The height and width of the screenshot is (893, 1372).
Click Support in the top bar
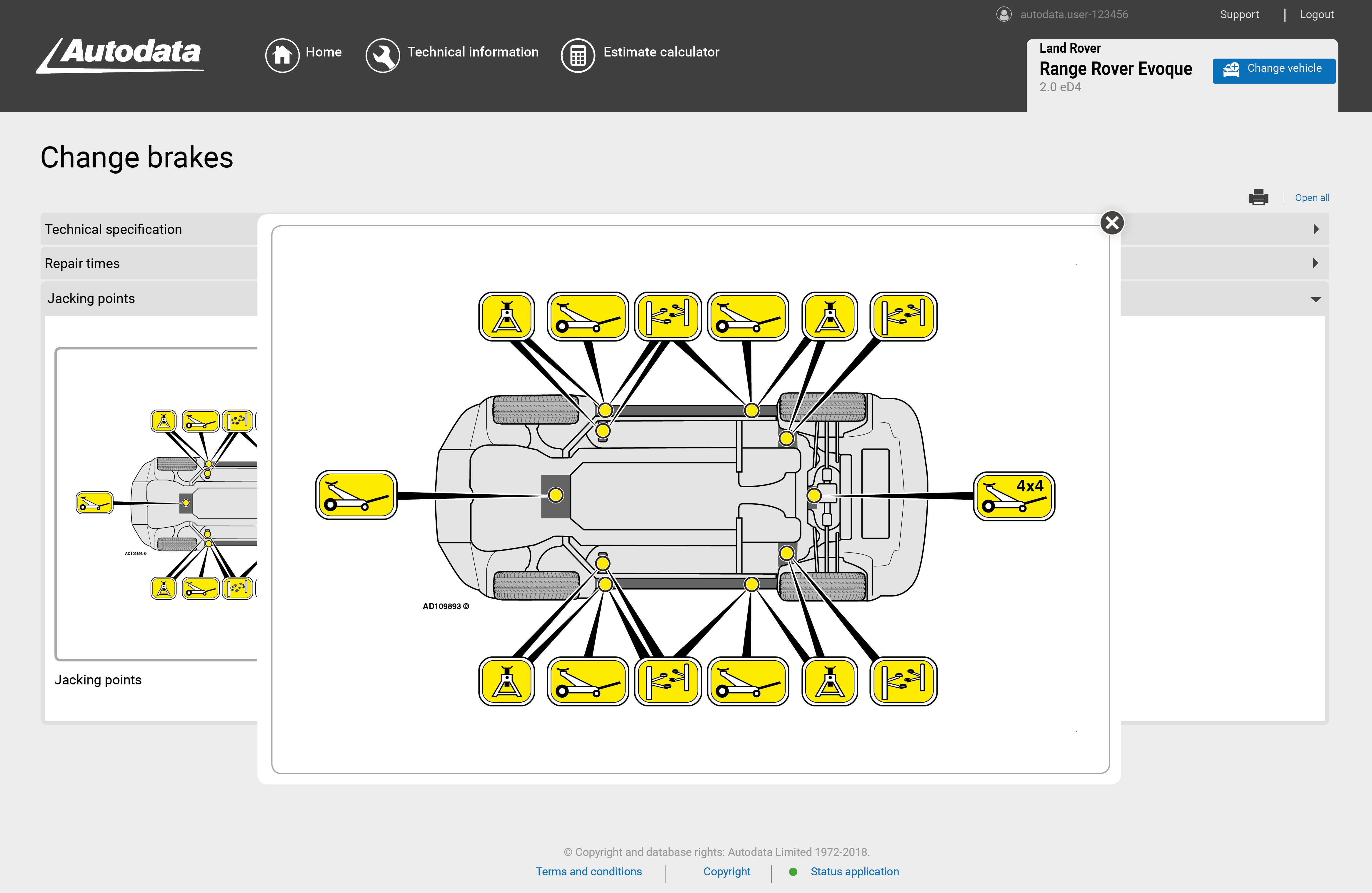pyautogui.click(x=1239, y=14)
